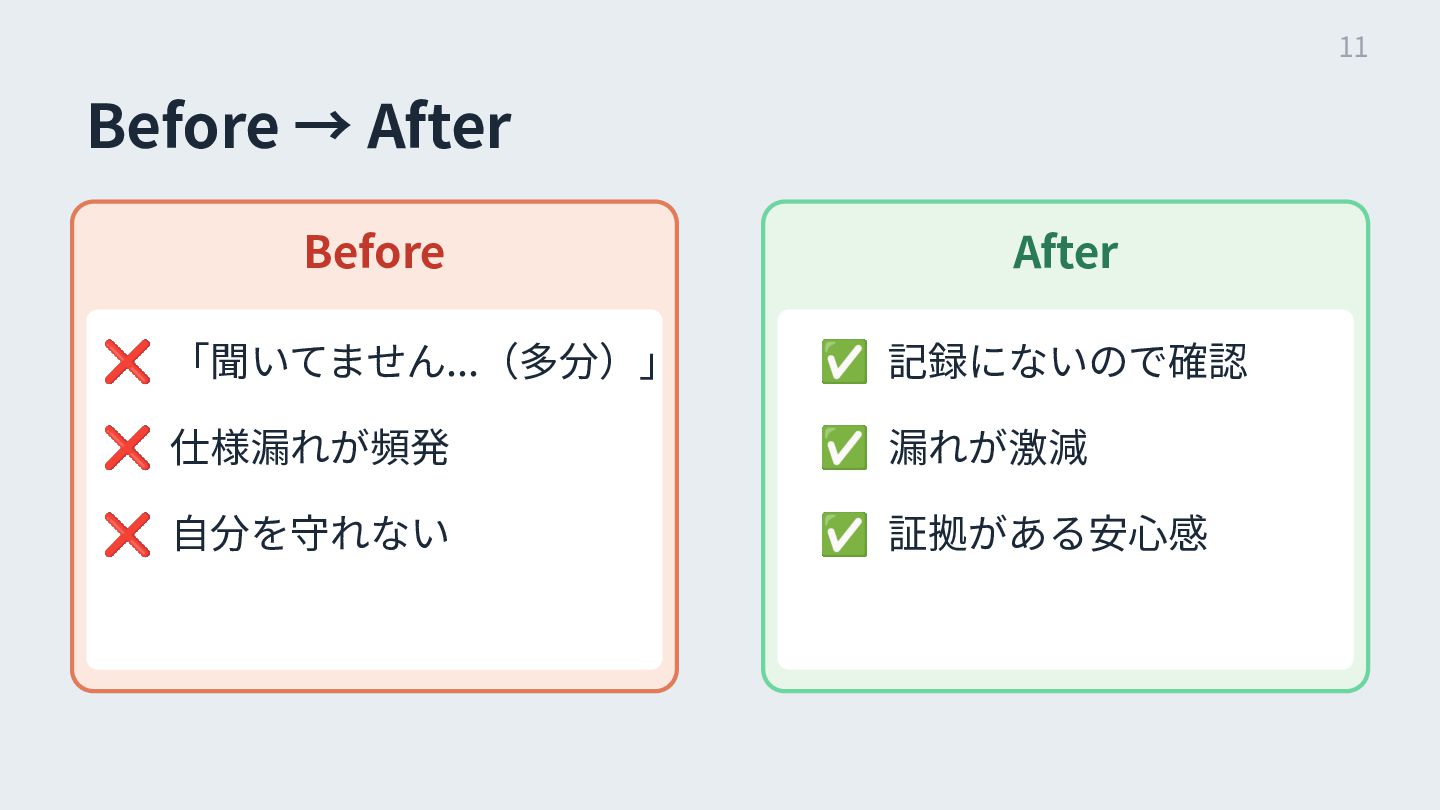The image size is (1440, 810).
Task: Click the empty white area below 証拠がある安心感
Action: (1065, 615)
